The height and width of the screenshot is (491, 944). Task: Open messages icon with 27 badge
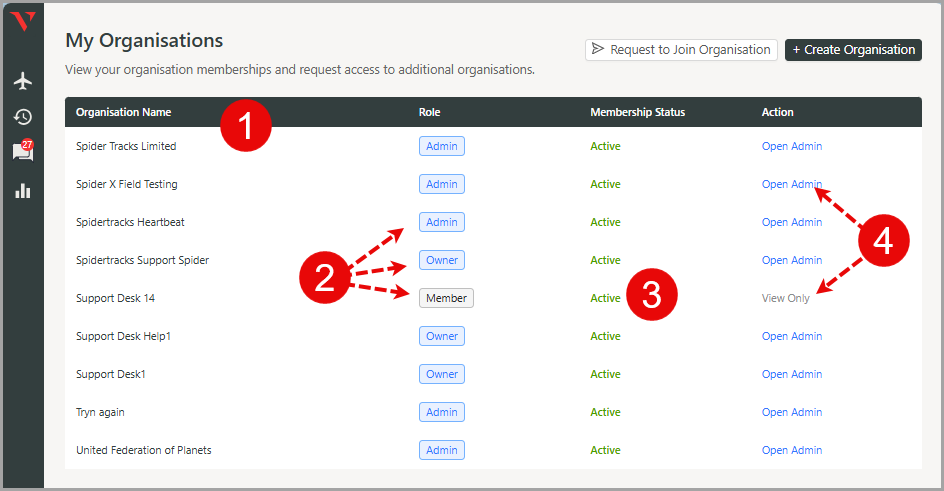pos(23,151)
